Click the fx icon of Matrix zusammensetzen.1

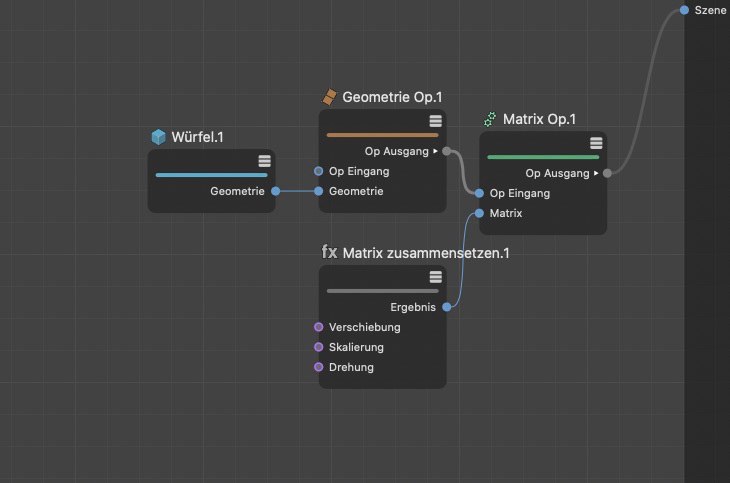coord(329,253)
